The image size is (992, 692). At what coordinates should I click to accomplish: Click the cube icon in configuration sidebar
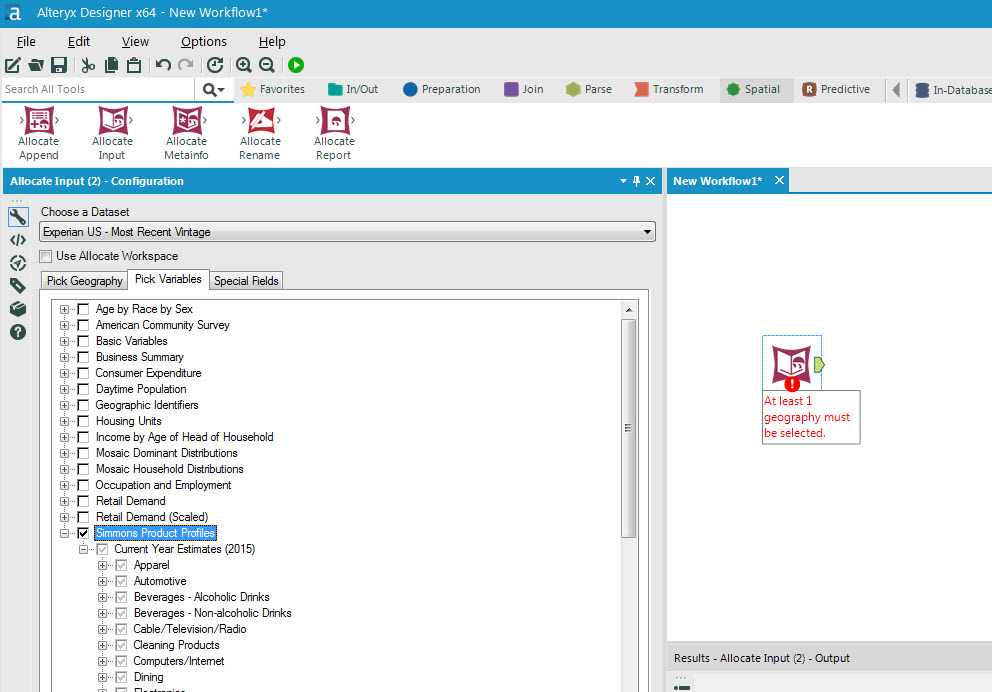tap(18, 309)
